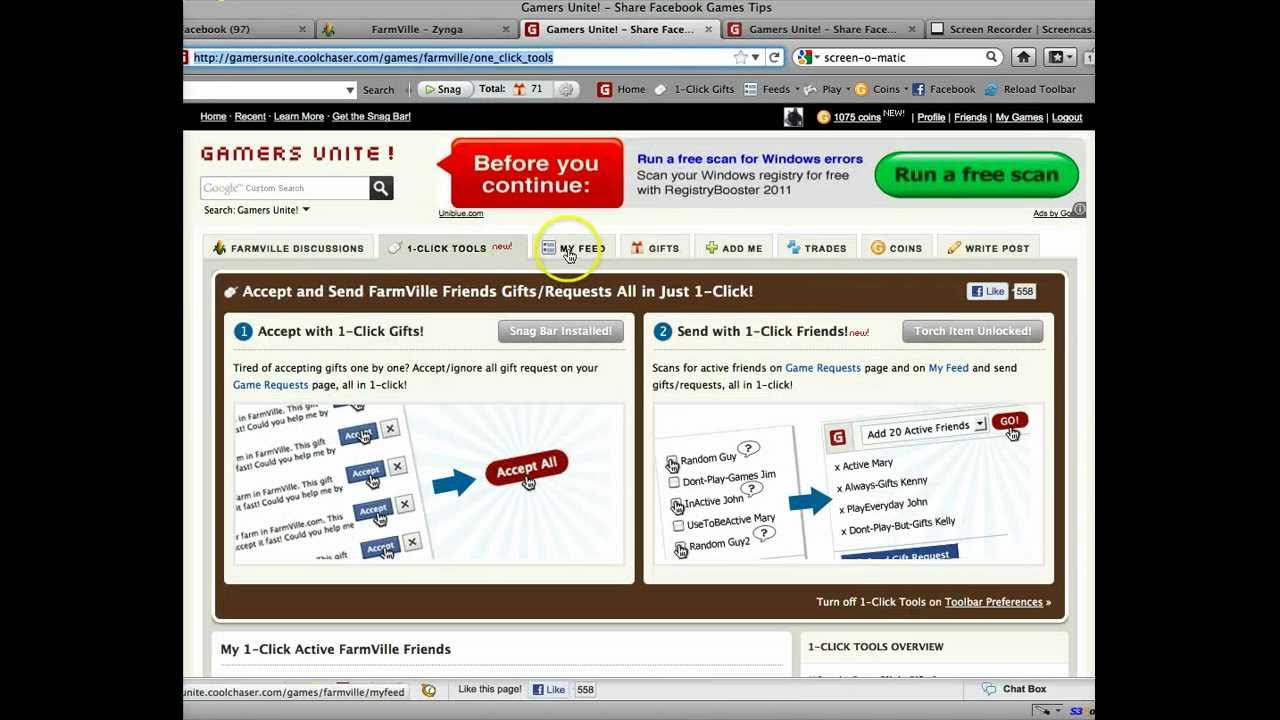Screen dimensions: 1280x720
Task: Open Game Requests link in Accept section
Action: [270, 385]
